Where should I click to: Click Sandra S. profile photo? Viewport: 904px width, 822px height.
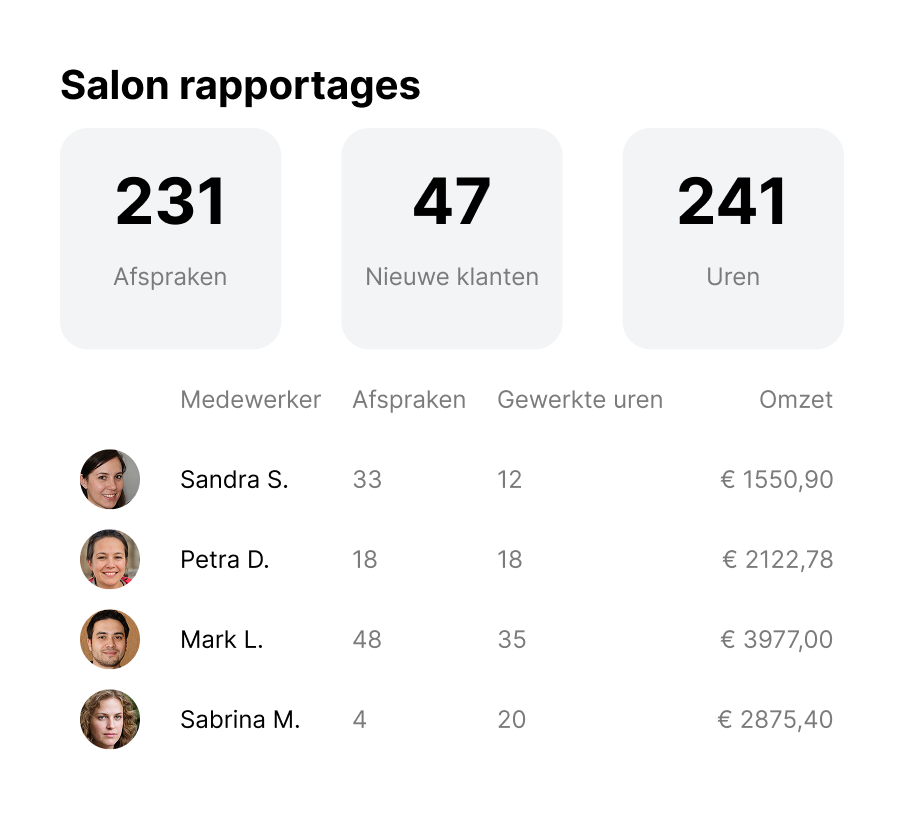[x=110, y=479]
